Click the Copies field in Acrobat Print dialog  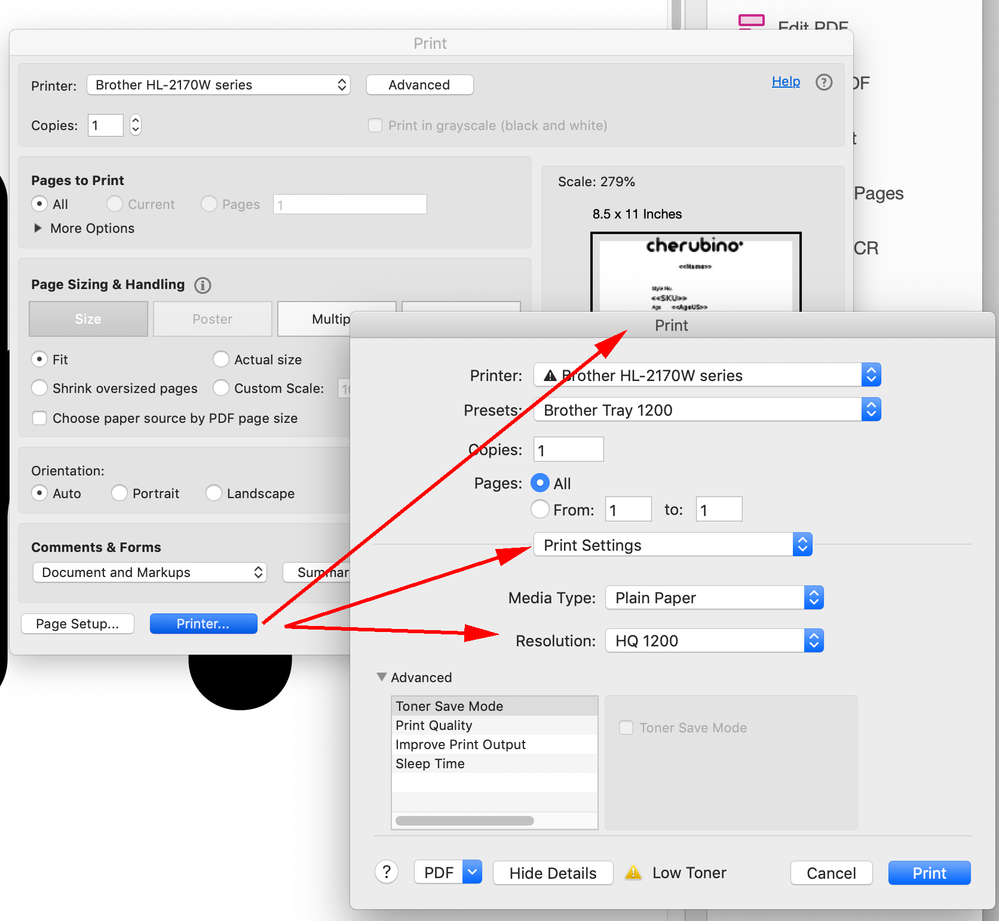pos(106,125)
